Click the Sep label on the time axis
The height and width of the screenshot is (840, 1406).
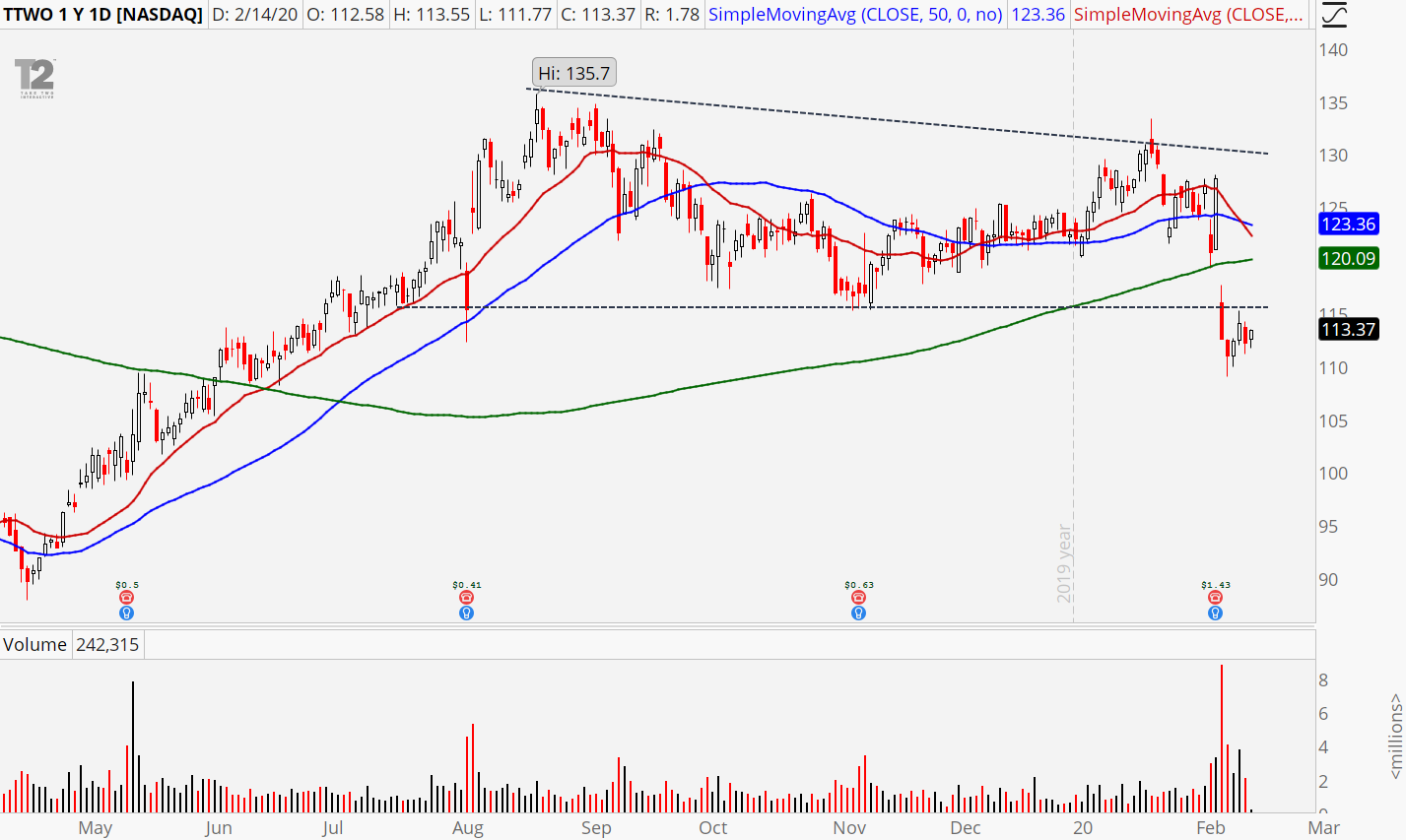[596, 827]
